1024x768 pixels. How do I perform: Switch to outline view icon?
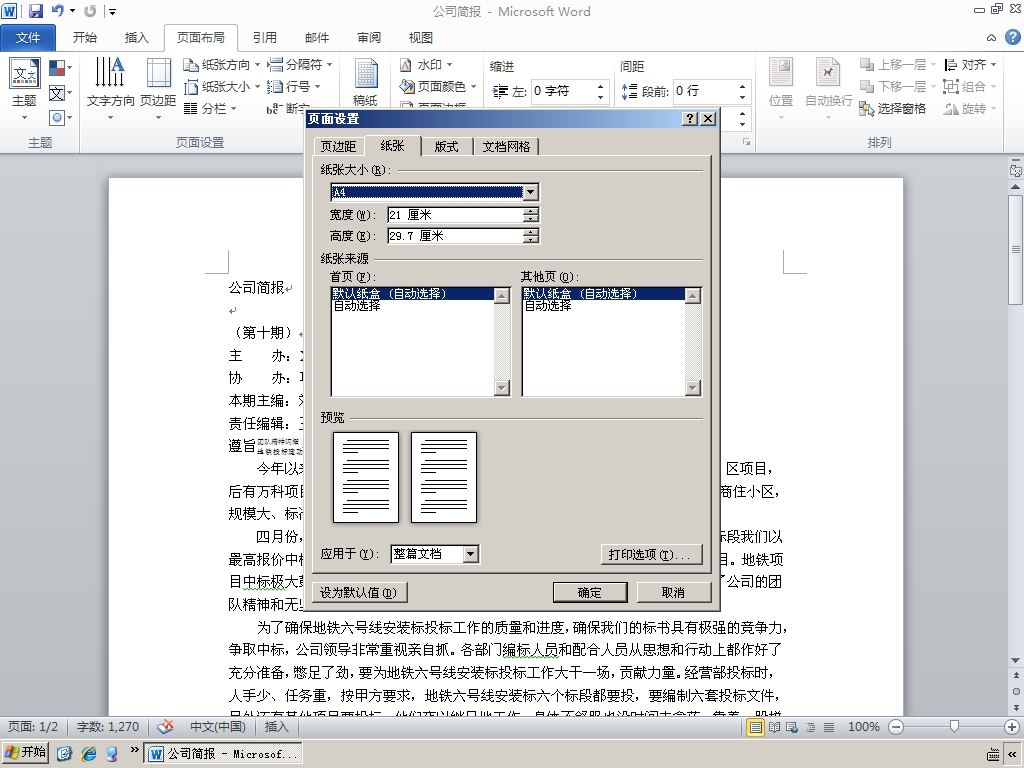pos(810,727)
